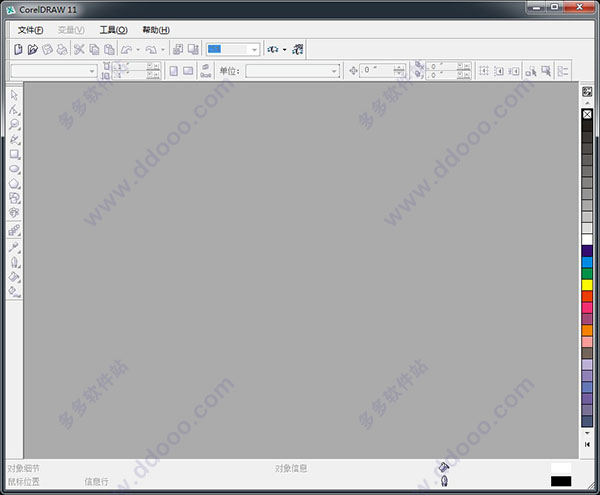Click the Corel online icon
Viewport: 600px width, 495px height.
(x=298, y=49)
